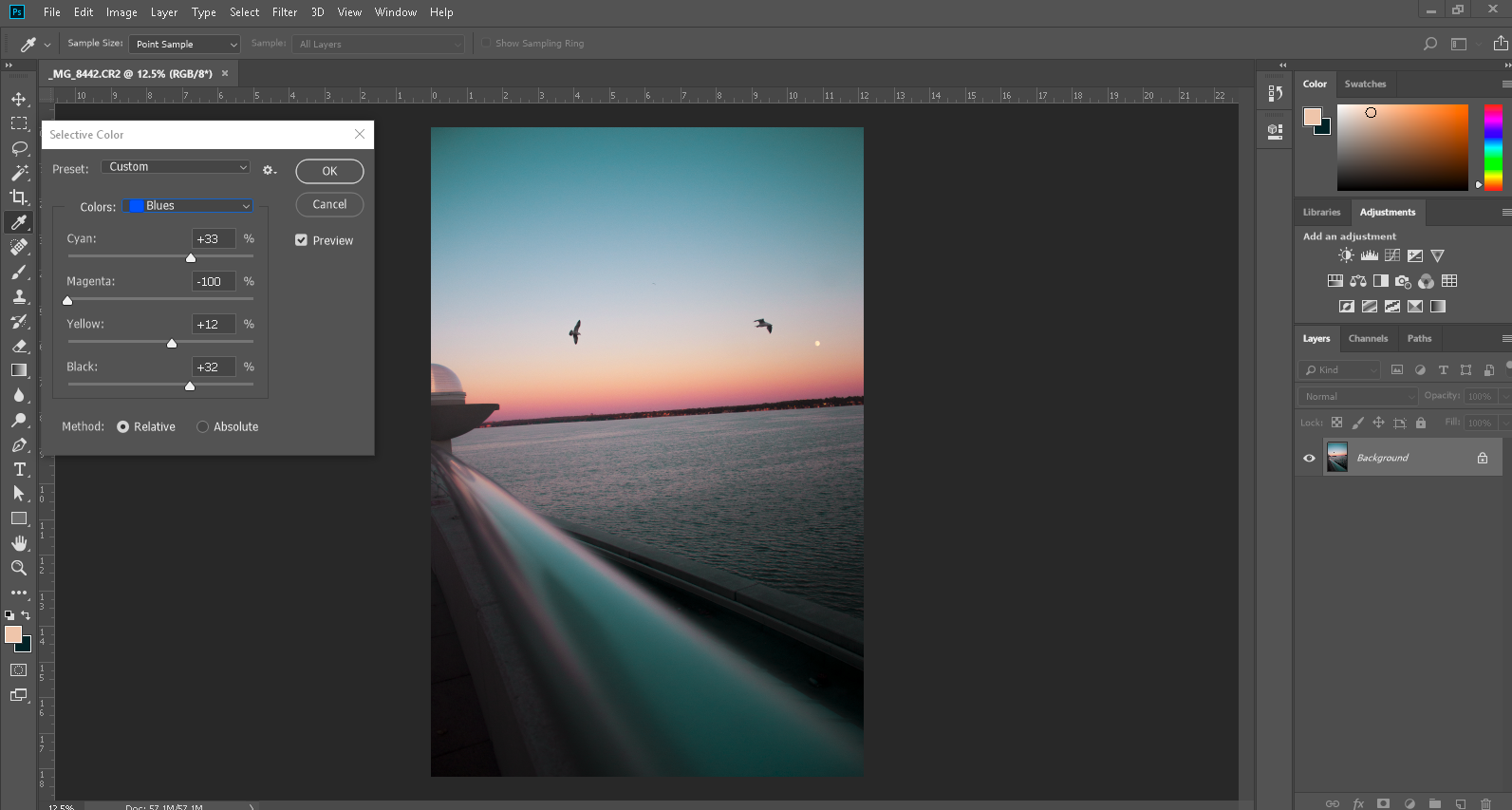Expand the Sample Size dropdown
This screenshot has height=810, width=1512.
pos(185,44)
